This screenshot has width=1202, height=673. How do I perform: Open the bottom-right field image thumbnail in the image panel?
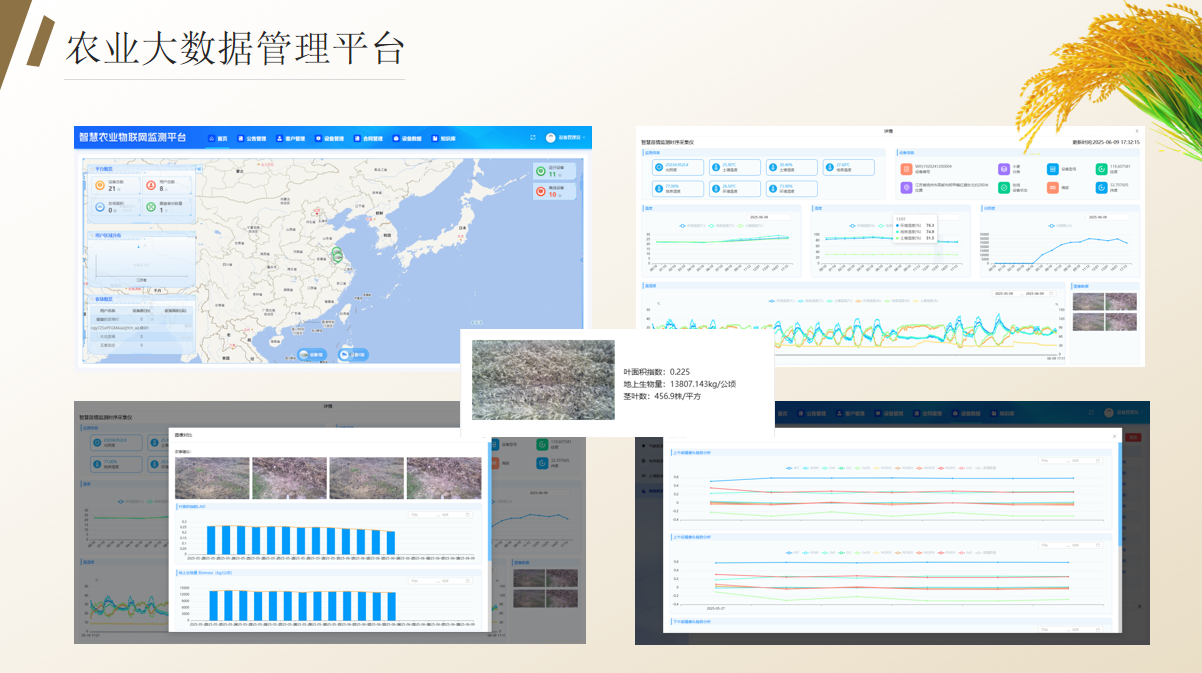(x=1121, y=321)
